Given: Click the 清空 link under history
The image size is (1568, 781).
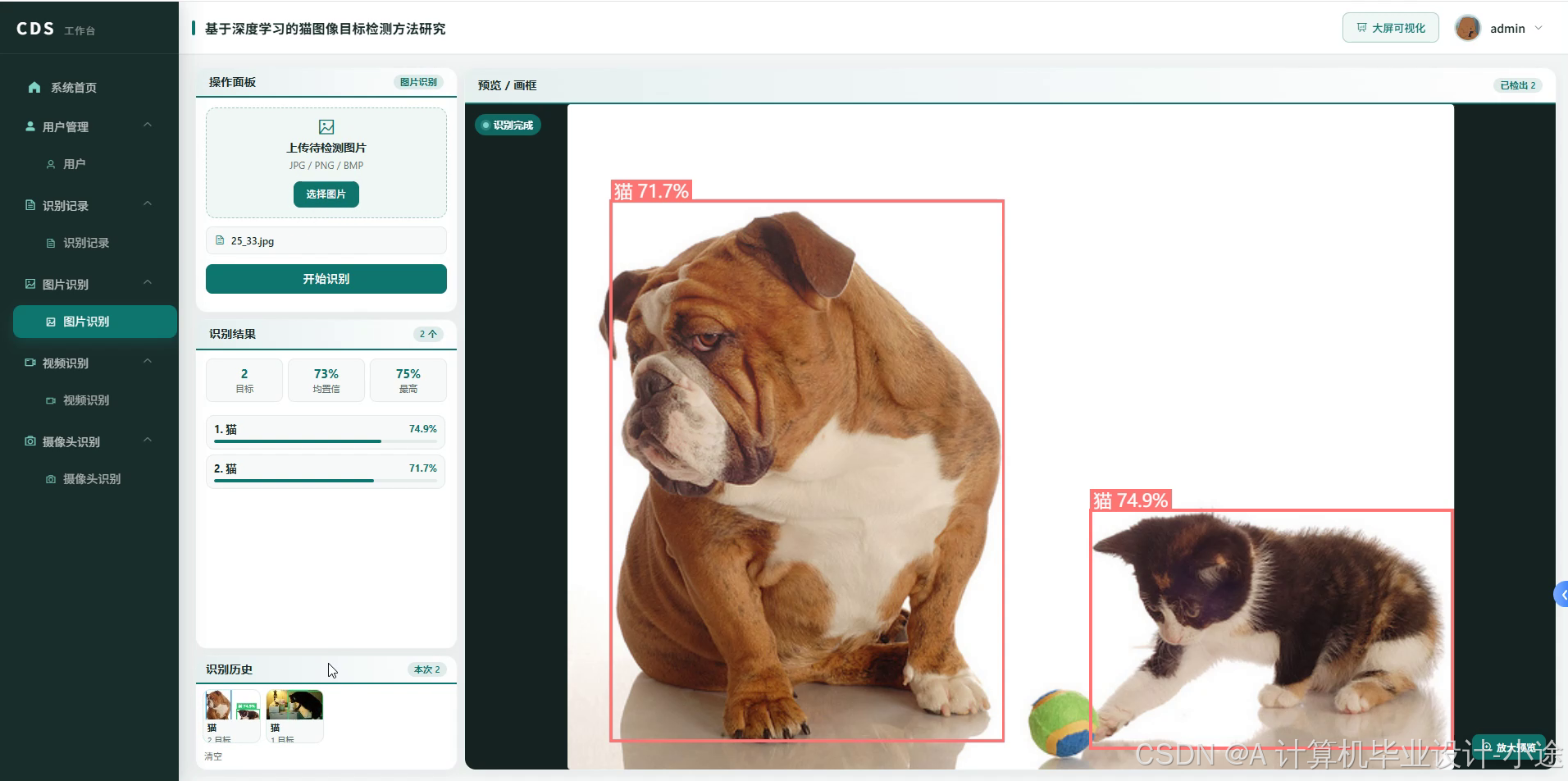Looking at the screenshot, I should click(213, 756).
